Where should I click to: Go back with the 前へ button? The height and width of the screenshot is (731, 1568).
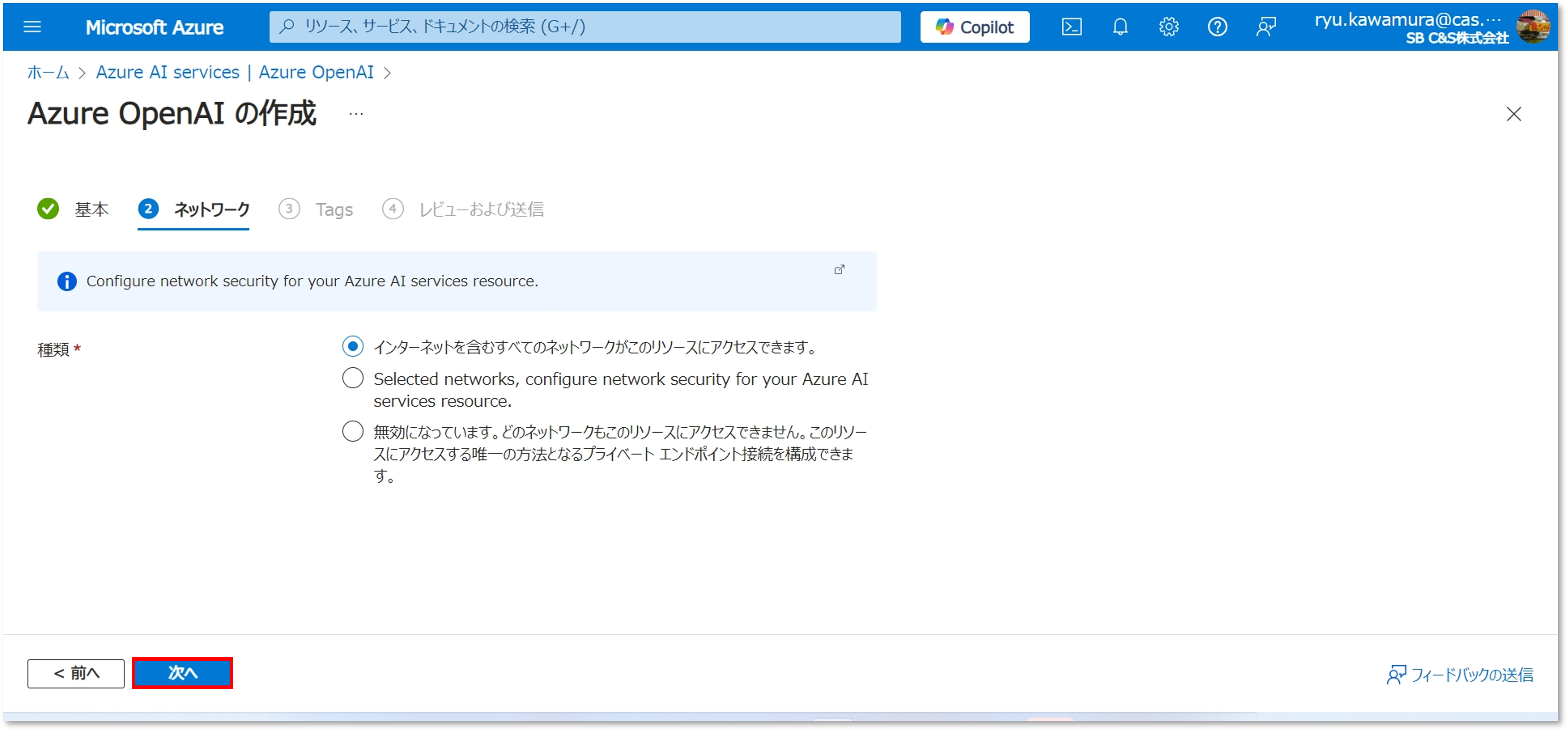click(76, 673)
